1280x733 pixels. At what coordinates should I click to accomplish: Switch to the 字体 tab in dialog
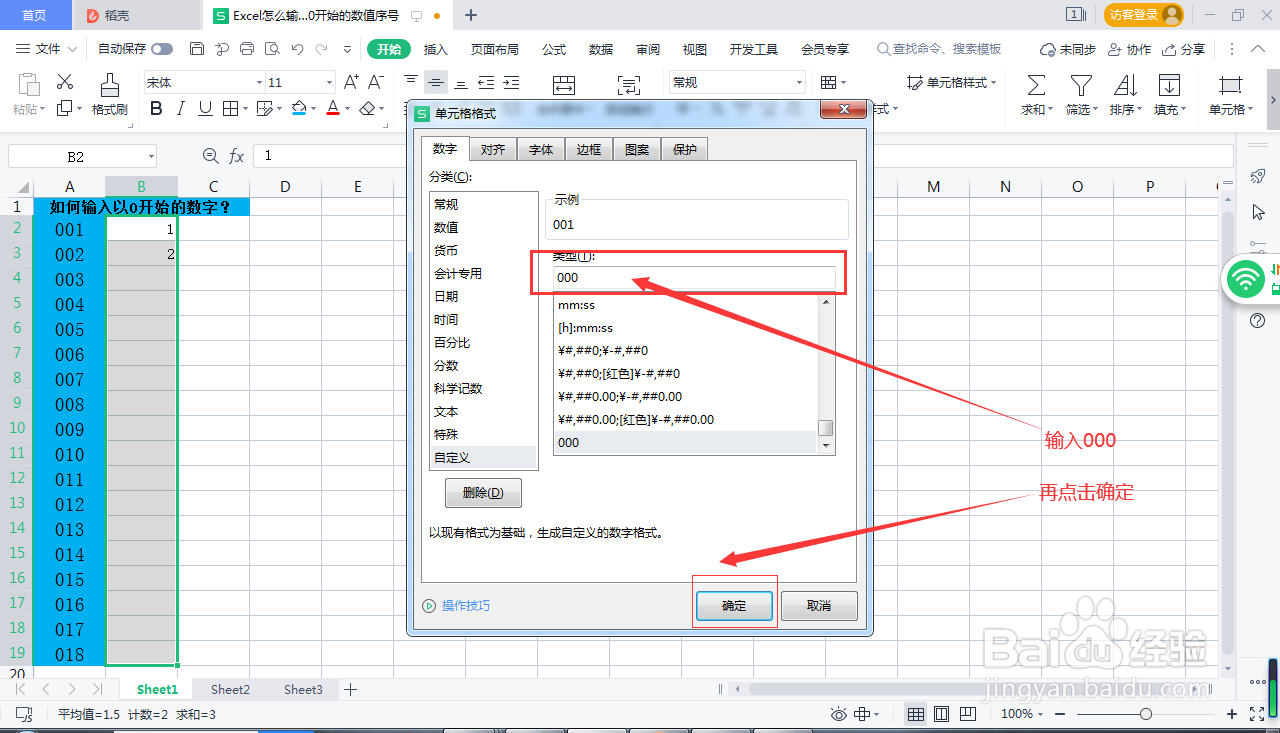pyautogui.click(x=540, y=148)
